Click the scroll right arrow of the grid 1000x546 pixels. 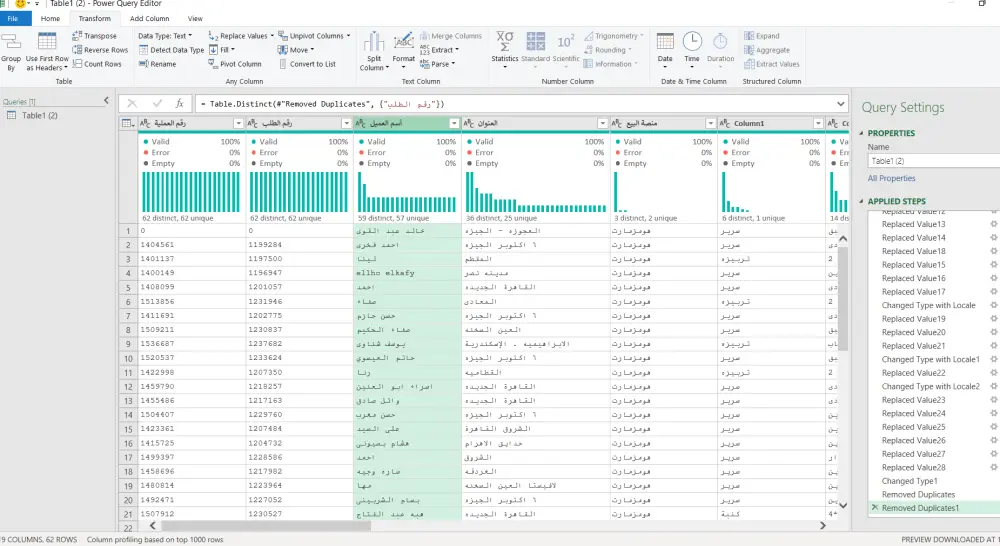(x=823, y=526)
